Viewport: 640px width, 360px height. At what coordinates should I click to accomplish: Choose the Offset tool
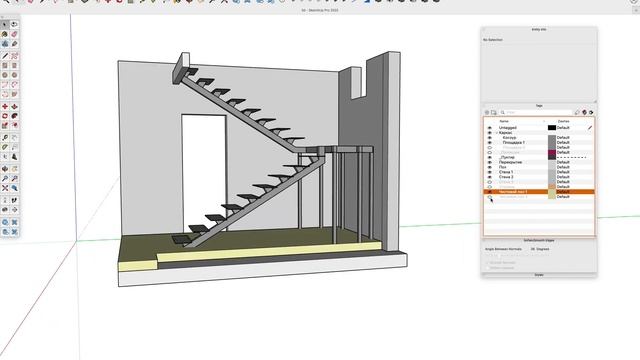[14, 125]
